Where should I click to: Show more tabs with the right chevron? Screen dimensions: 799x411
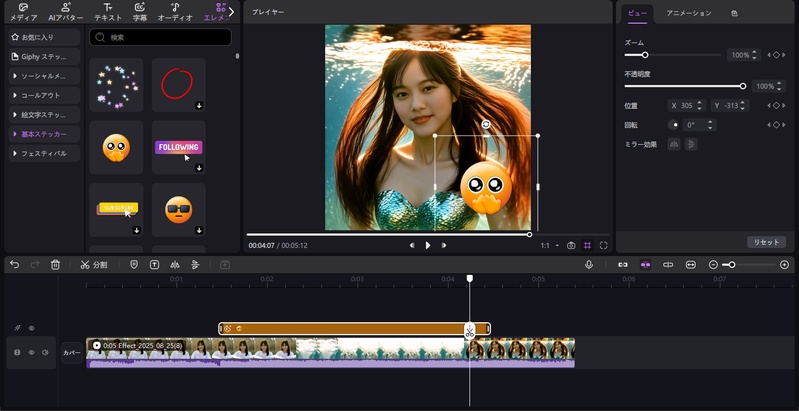(x=231, y=12)
